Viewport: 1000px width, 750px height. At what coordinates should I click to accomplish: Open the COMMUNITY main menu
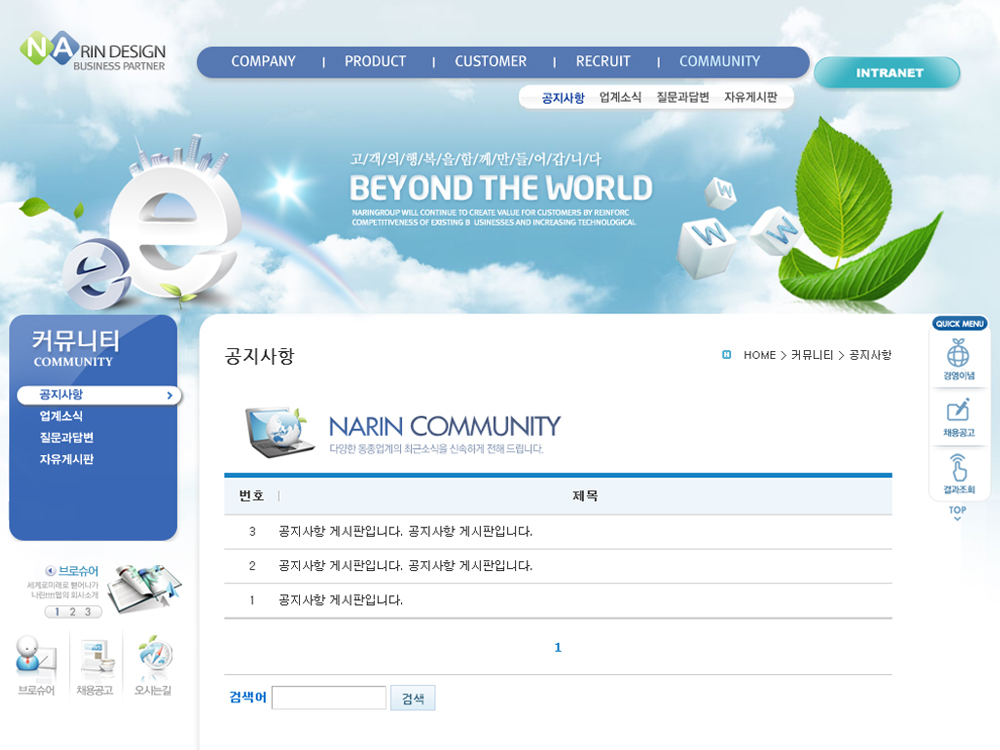click(719, 62)
